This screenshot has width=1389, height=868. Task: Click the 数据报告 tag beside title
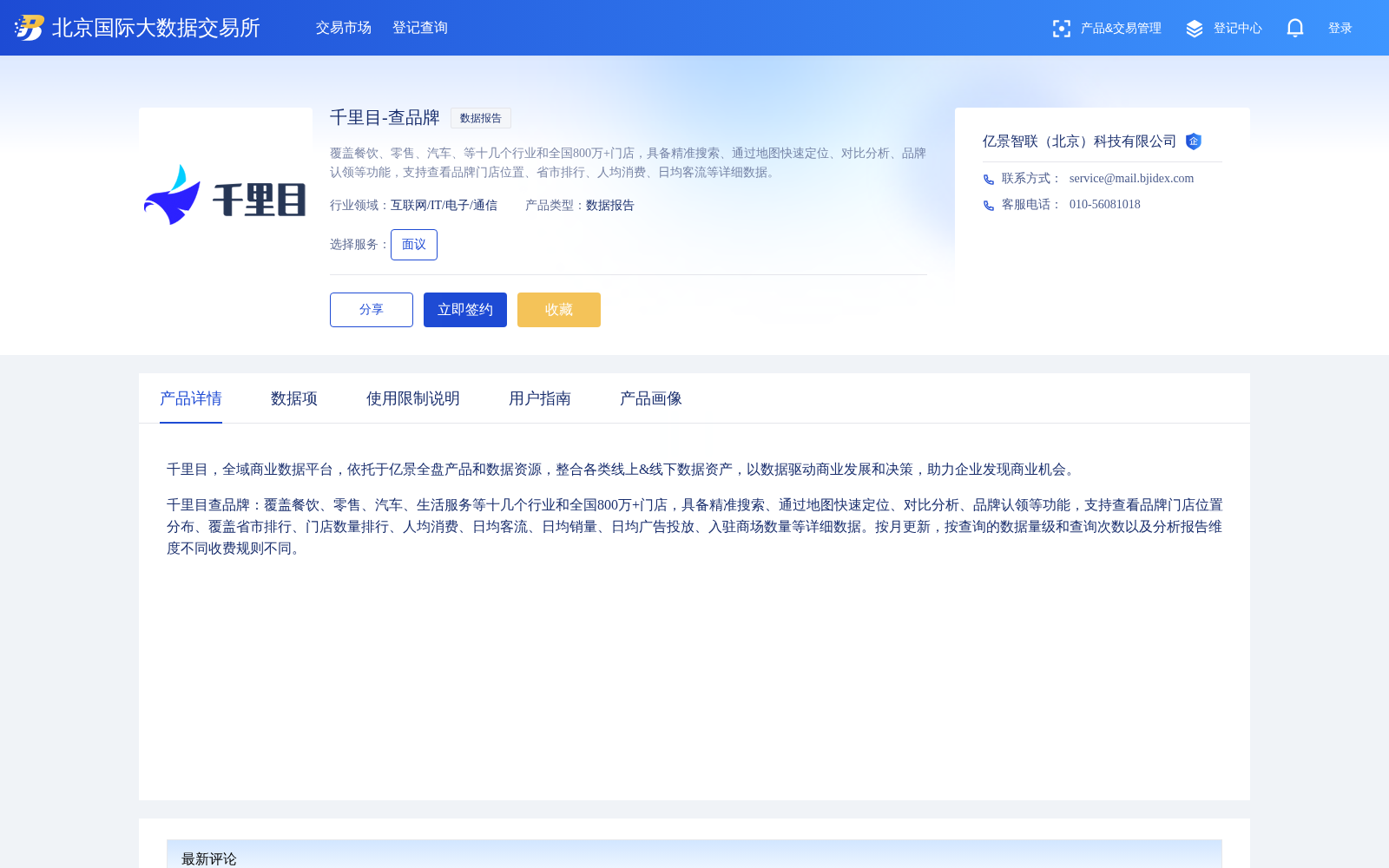[x=481, y=118]
